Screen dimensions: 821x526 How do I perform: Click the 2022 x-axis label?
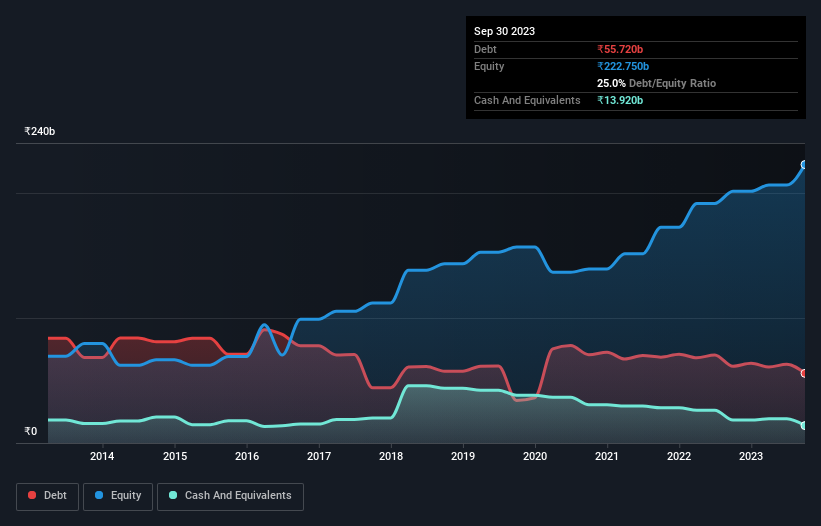[679, 456]
